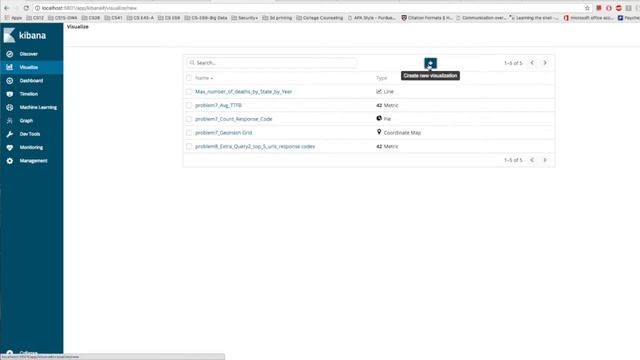640x360 pixels.
Task: Click the Type column header
Action: pyautogui.click(x=381, y=78)
